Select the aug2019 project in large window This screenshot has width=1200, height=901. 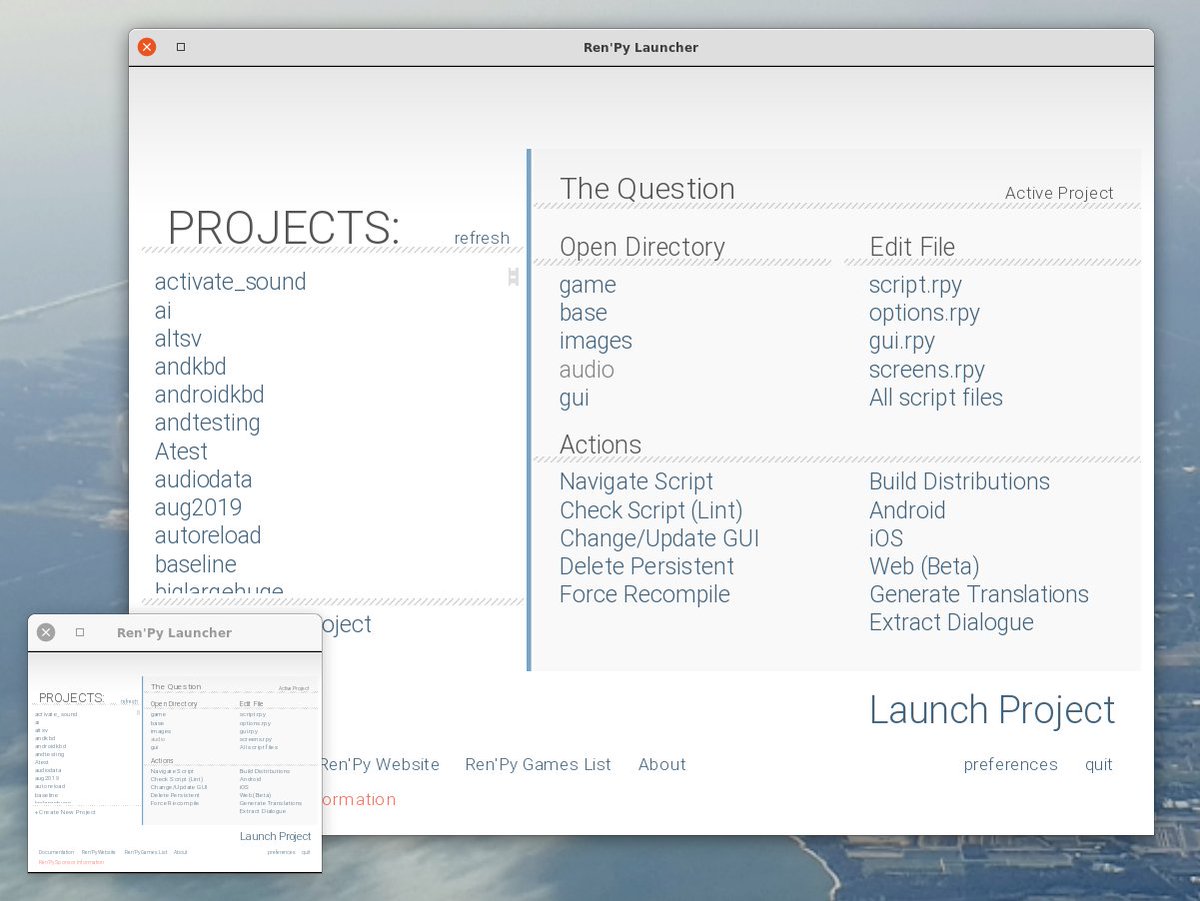[198, 507]
